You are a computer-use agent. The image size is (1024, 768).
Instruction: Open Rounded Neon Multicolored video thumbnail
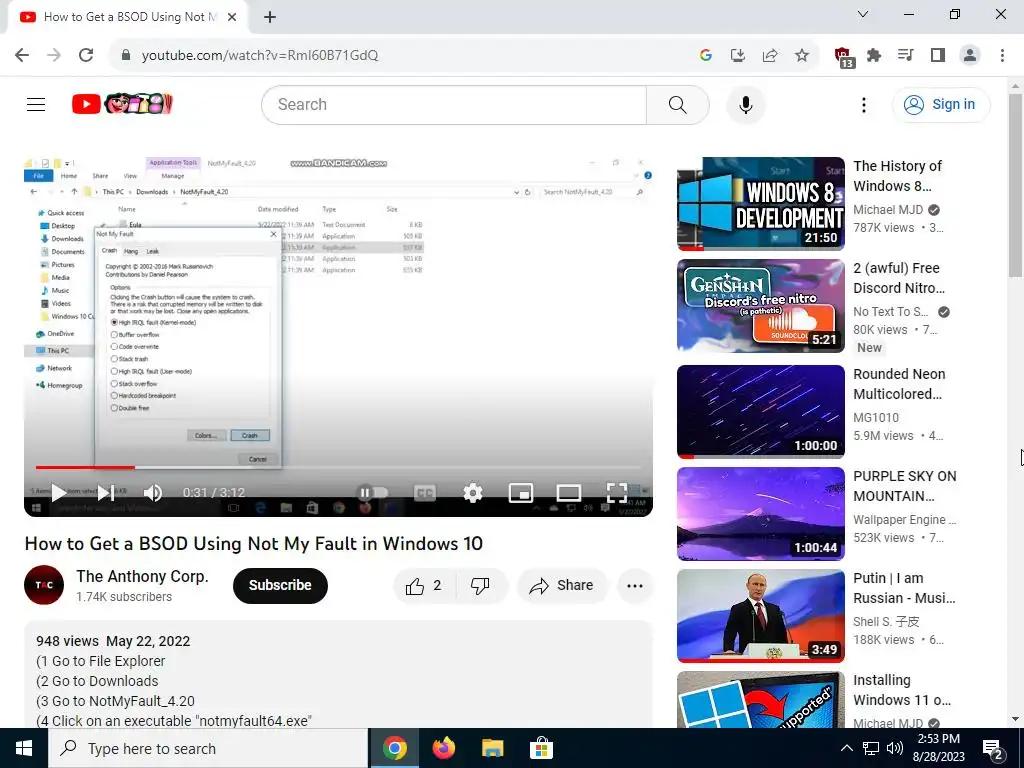(x=761, y=411)
